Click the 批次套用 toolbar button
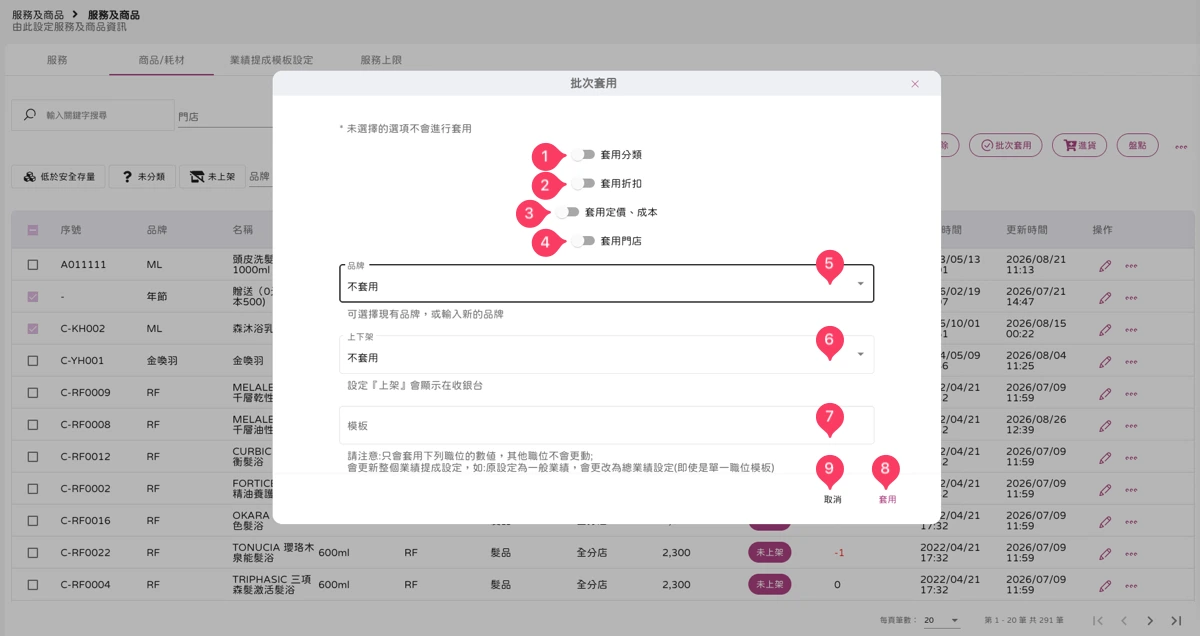This screenshot has height=636, width=1200. [1006, 145]
